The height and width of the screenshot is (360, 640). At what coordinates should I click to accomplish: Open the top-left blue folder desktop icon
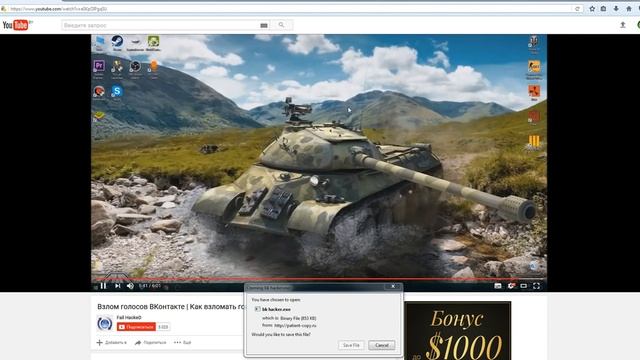(100, 42)
